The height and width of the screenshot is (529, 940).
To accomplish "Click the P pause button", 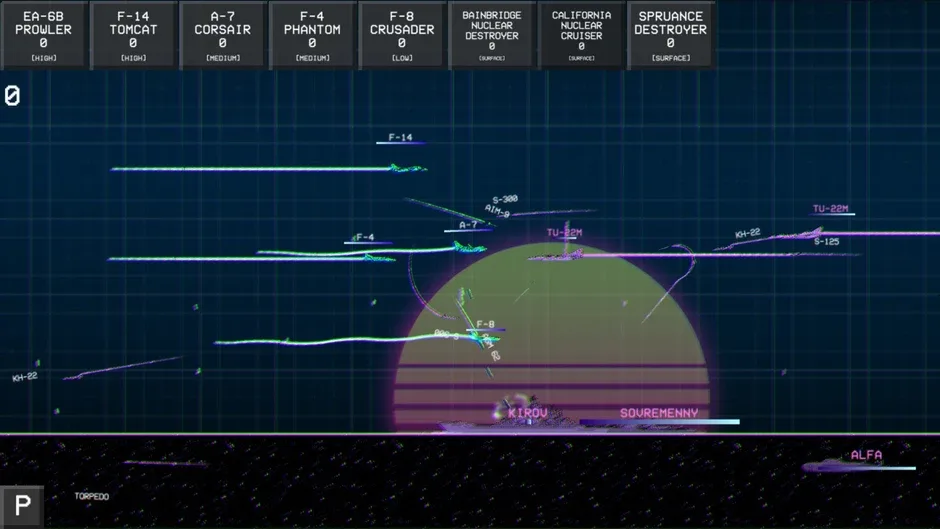I will [22, 506].
